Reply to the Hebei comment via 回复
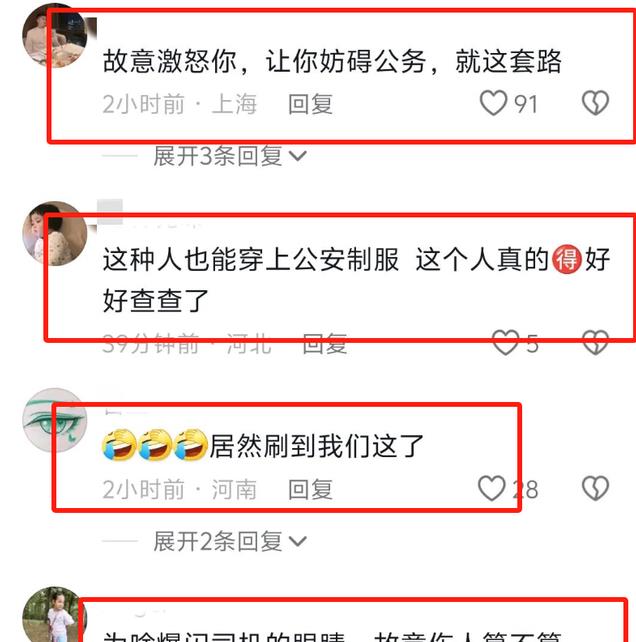This screenshot has width=636, height=642. (325, 344)
